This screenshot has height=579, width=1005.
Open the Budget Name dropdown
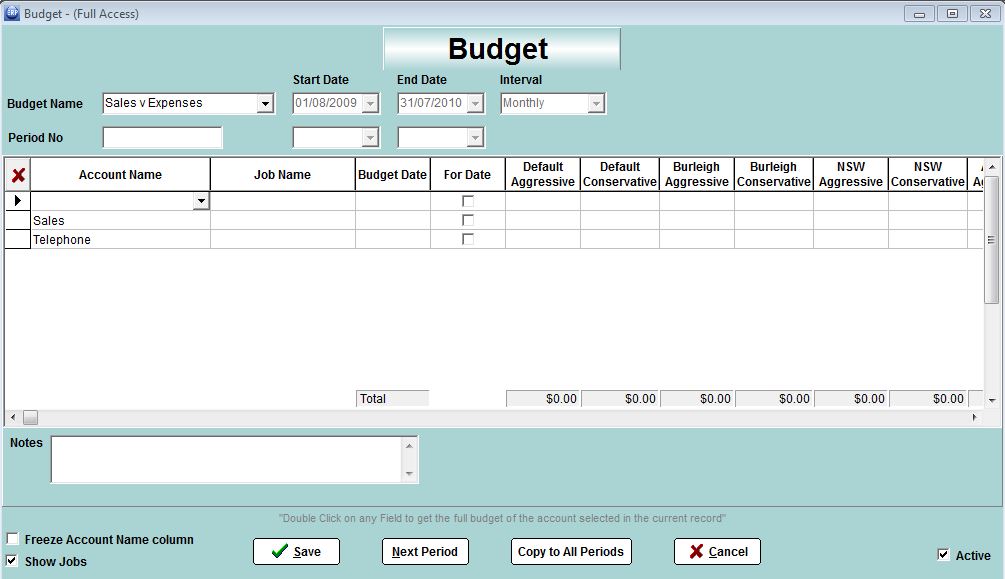265,103
